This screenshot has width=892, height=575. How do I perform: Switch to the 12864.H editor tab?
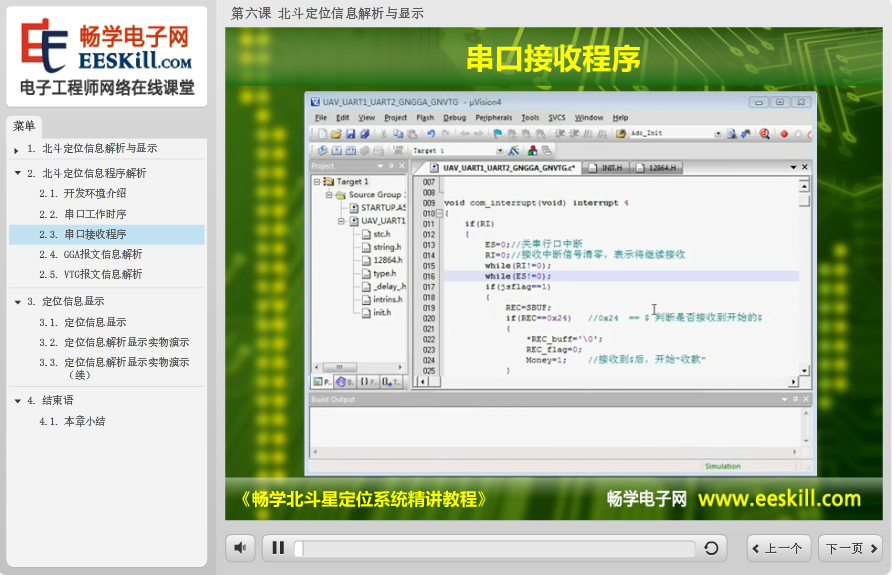tap(656, 168)
